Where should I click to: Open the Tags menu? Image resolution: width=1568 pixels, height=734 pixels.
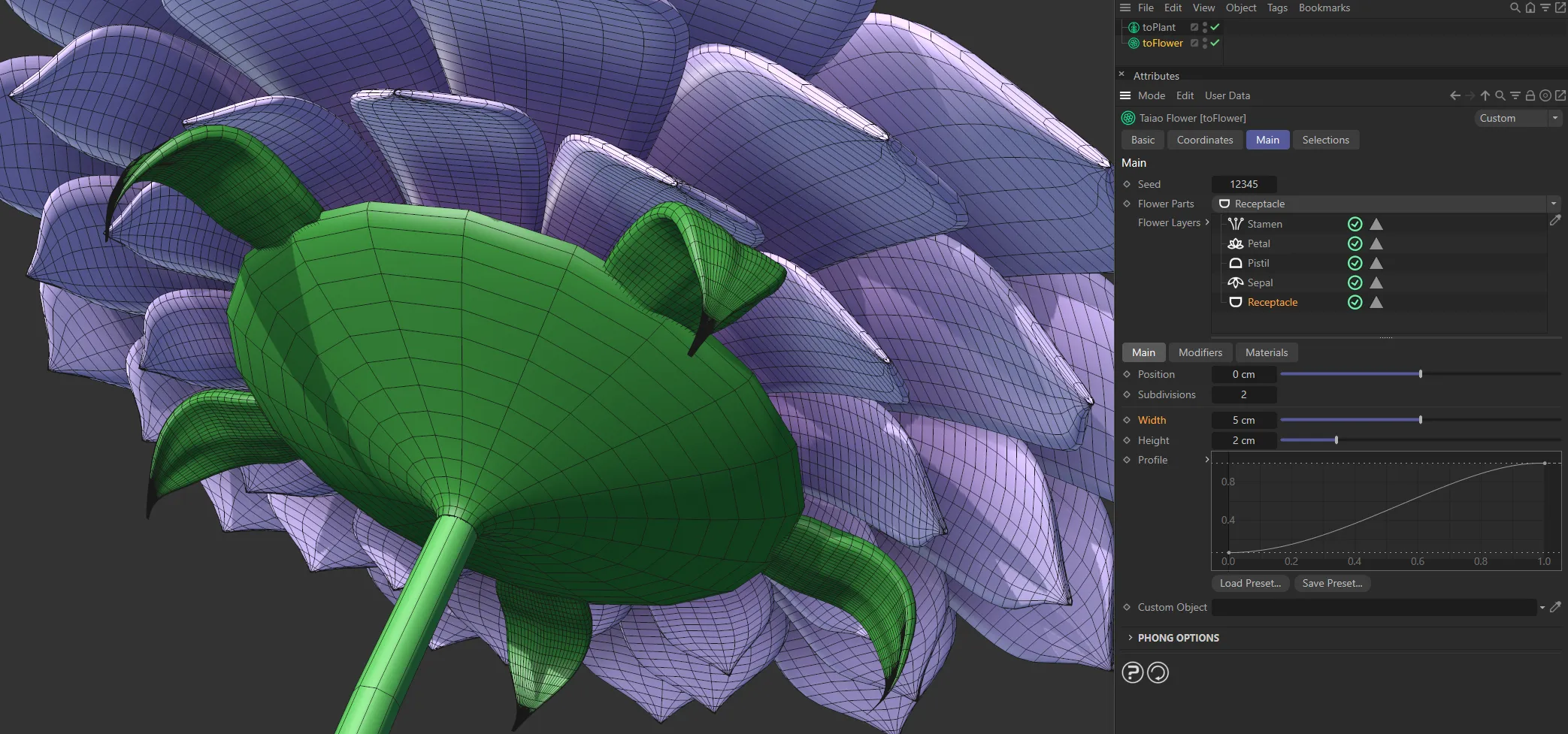(x=1276, y=8)
